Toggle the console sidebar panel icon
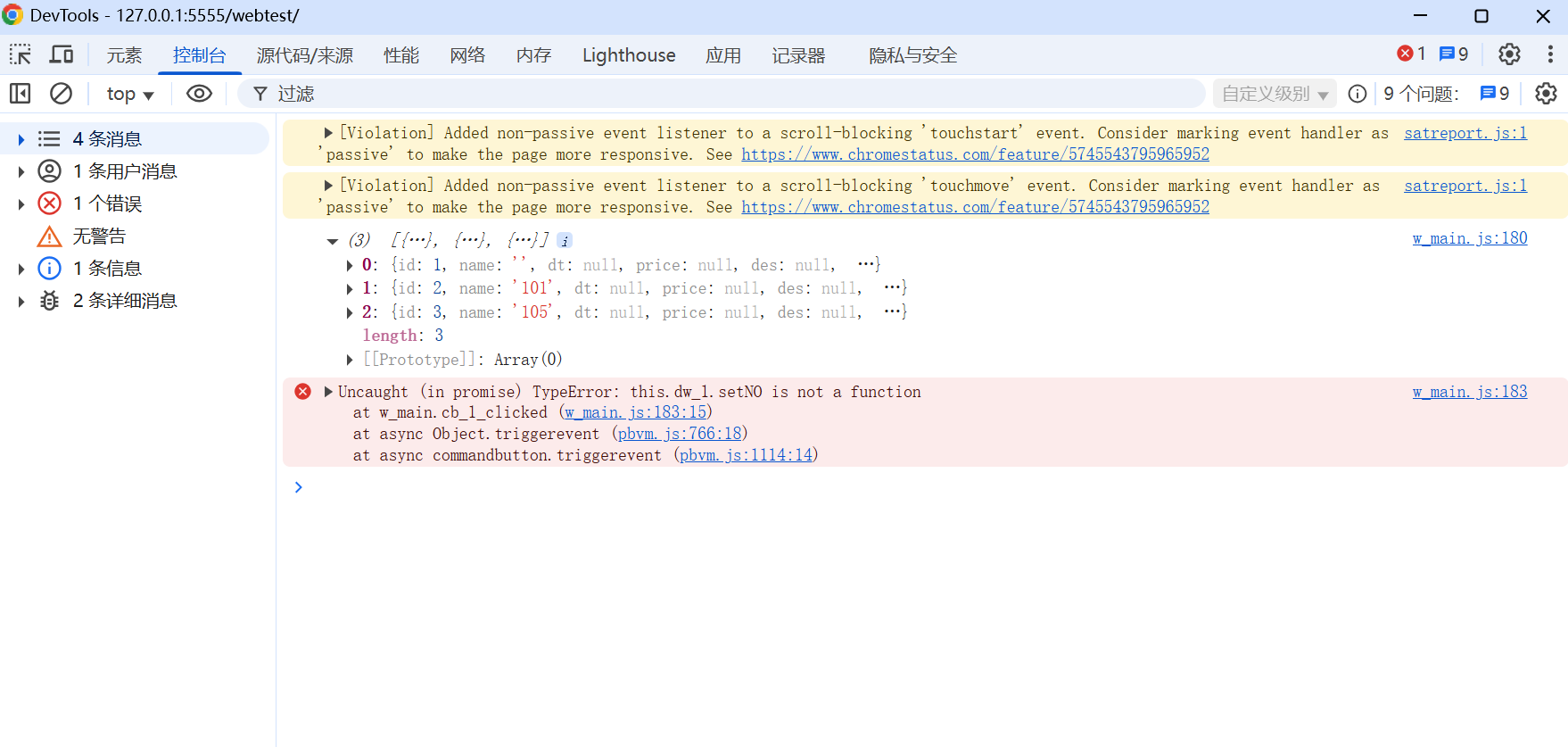 click(21, 94)
